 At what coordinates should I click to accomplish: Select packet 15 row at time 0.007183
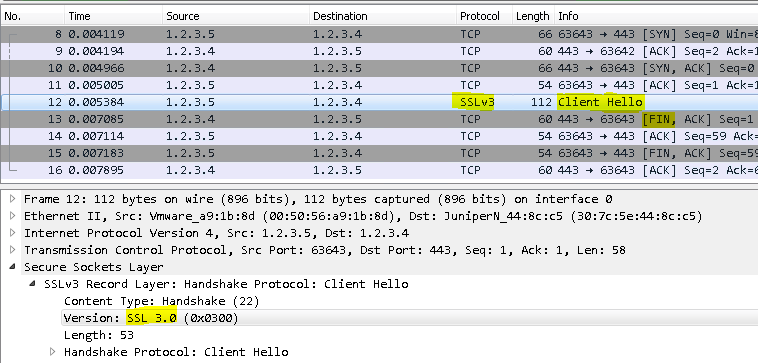379,153
